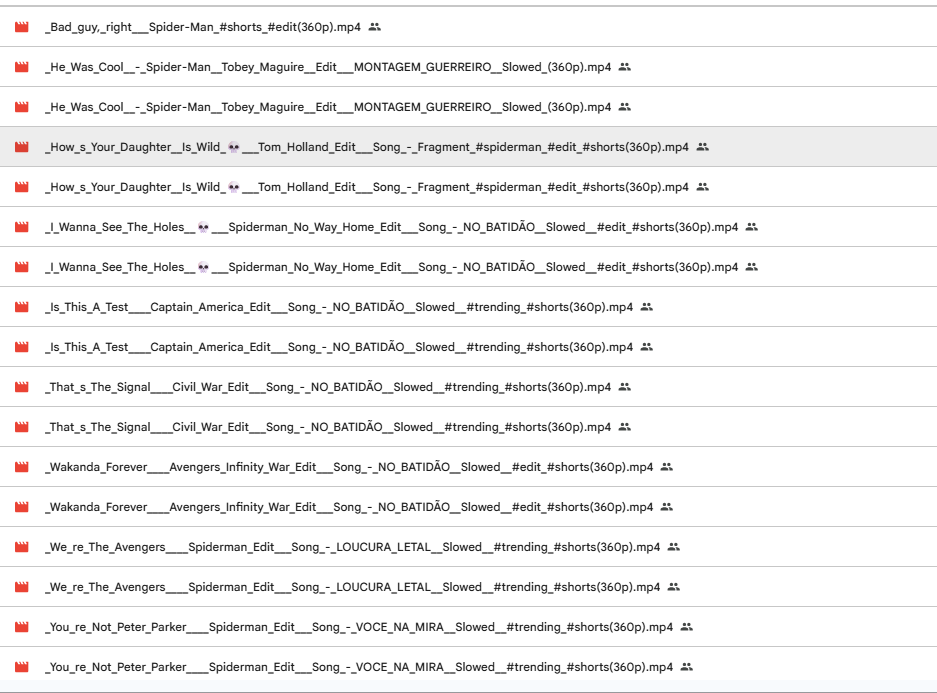
Task: Click the video icon beside _Bad_guy,_right file
Action: pyautogui.click(x=22, y=27)
